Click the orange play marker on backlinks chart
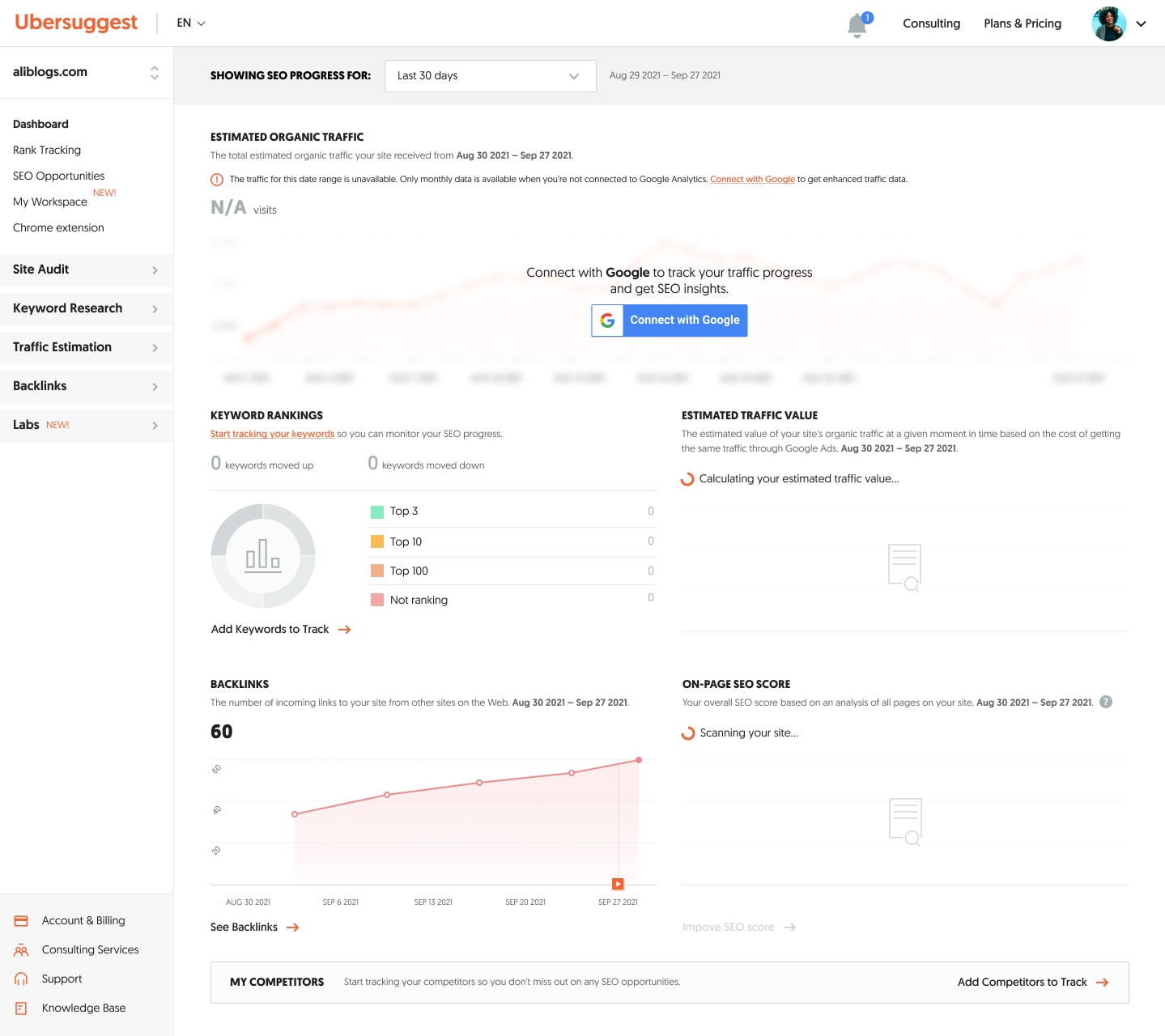Screen dimensions: 1165x1036 [x=618, y=884]
